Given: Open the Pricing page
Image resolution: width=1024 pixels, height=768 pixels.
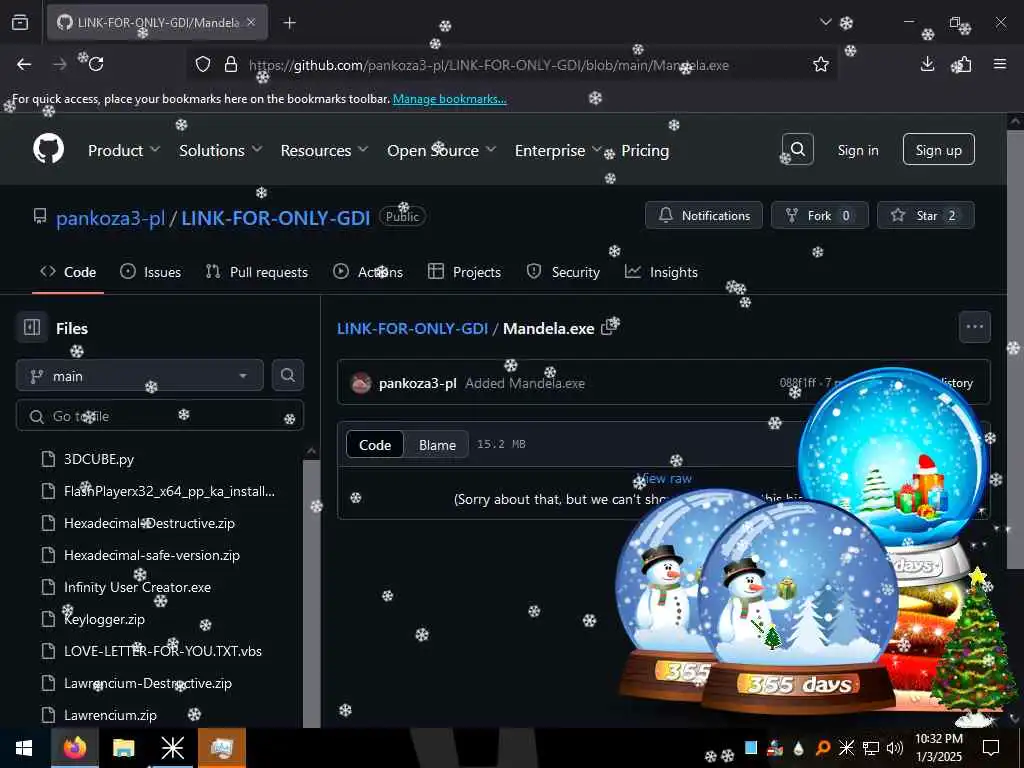Looking at the screenshot, I should pos(645,150).
